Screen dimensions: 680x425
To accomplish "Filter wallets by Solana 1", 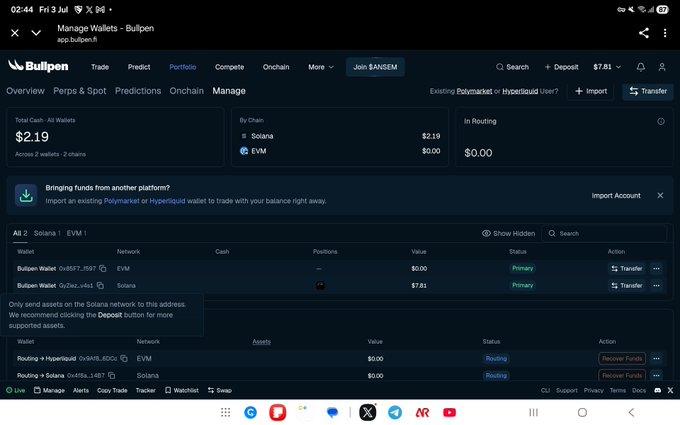I will (47, 233).
